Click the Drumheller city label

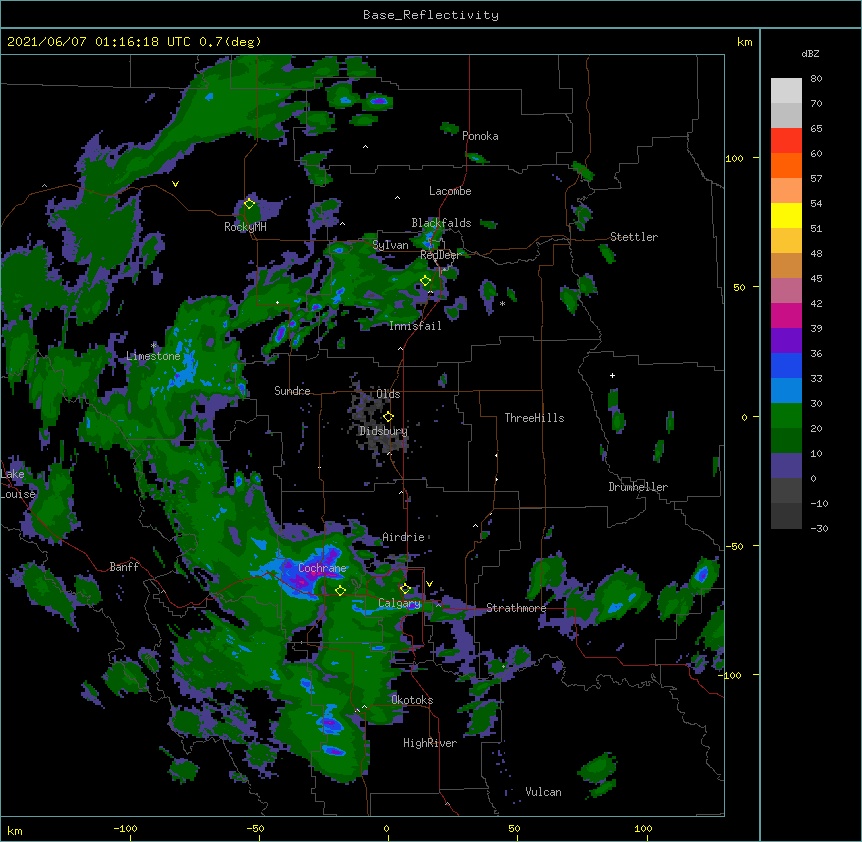638,487
